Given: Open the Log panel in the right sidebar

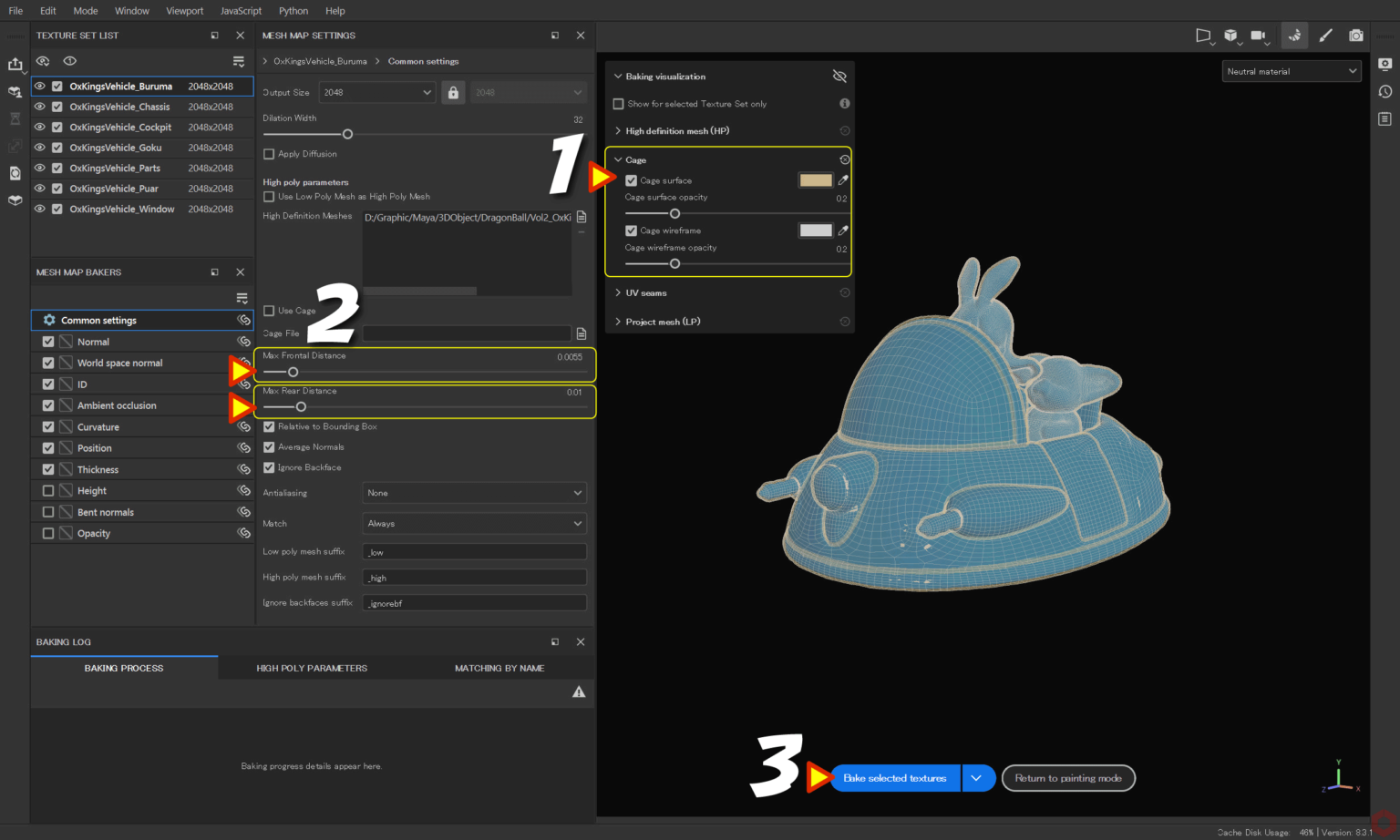Looking at the screenshot, I should tap(1385, 118).
